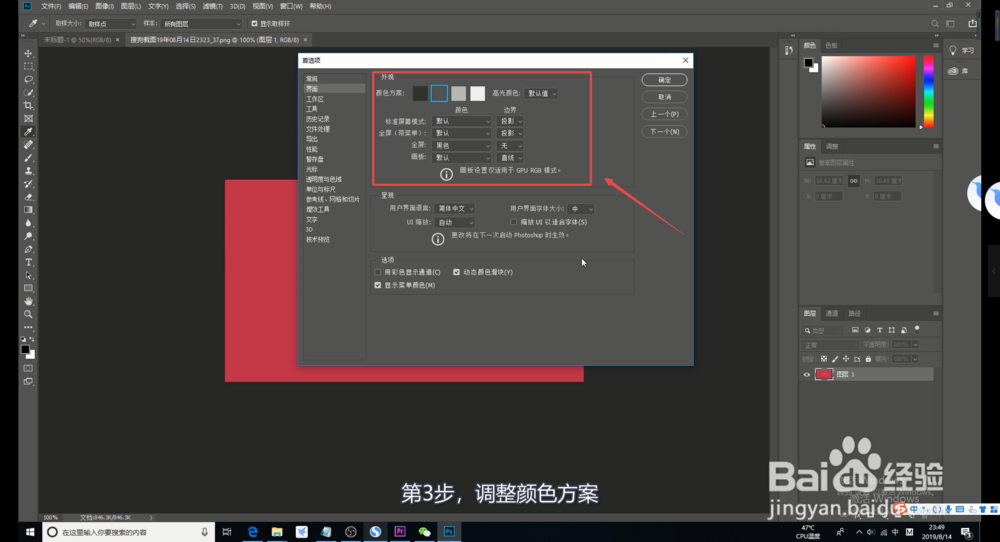
Task: Switch to the 通道 (Channels) tab
Action: click(832, 314)
